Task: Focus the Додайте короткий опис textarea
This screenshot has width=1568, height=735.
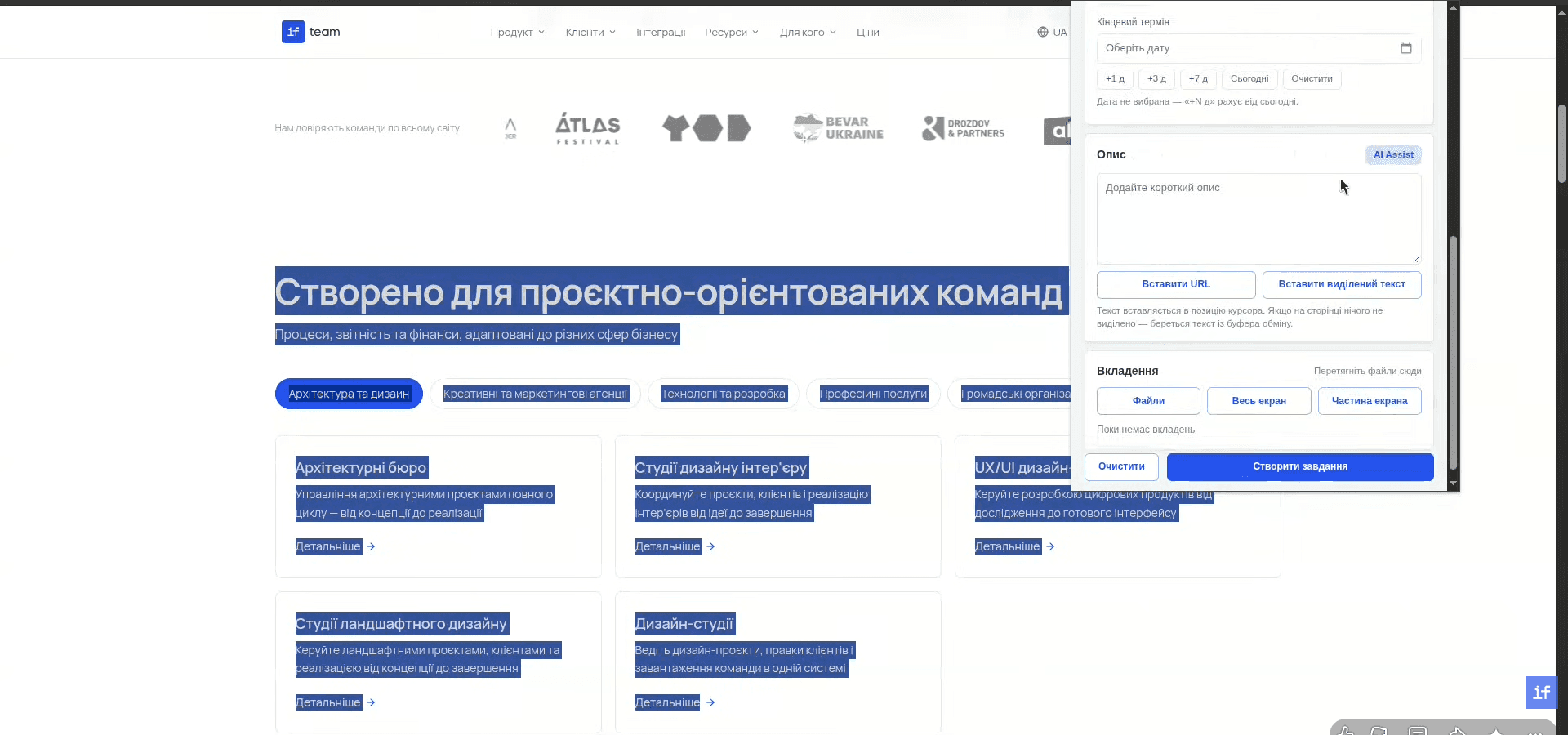Action: tap(1258, 218)
